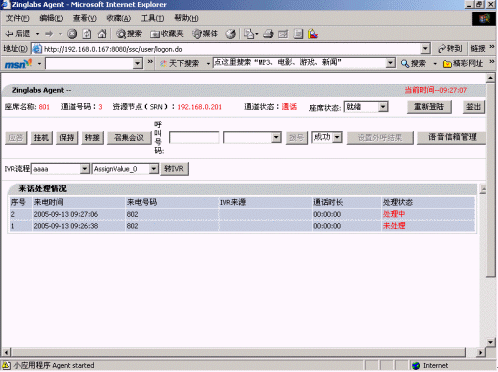
Task: Expand the address bar URL dropdown
Action: 425,49
